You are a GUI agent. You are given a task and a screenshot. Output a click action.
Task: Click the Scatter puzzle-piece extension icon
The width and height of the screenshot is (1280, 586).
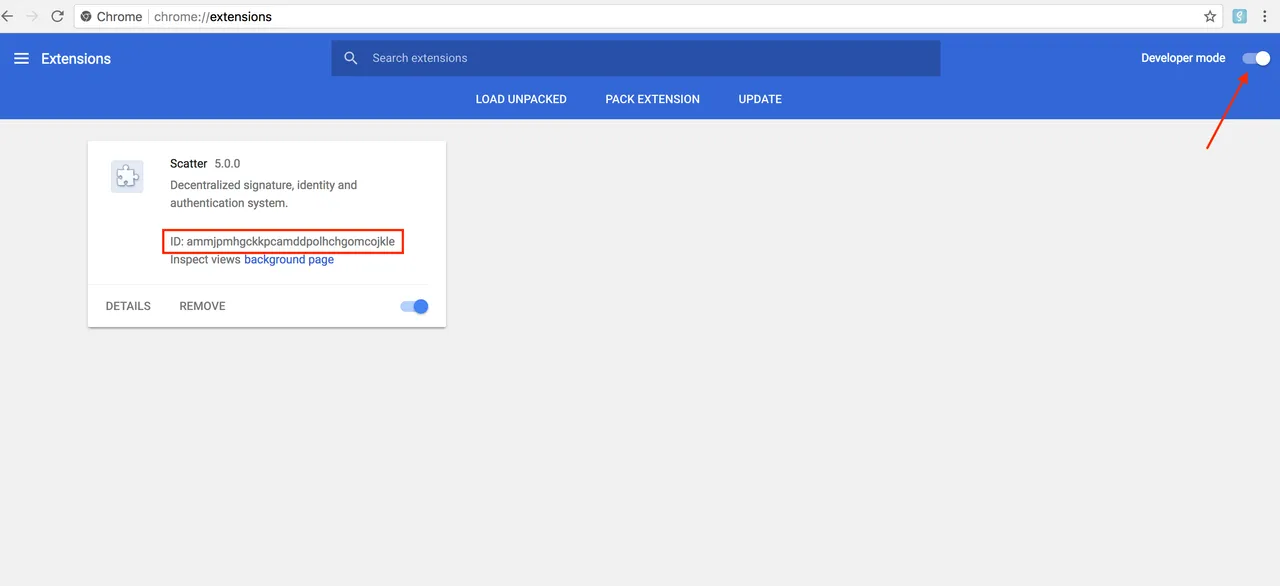coord(127,177)
